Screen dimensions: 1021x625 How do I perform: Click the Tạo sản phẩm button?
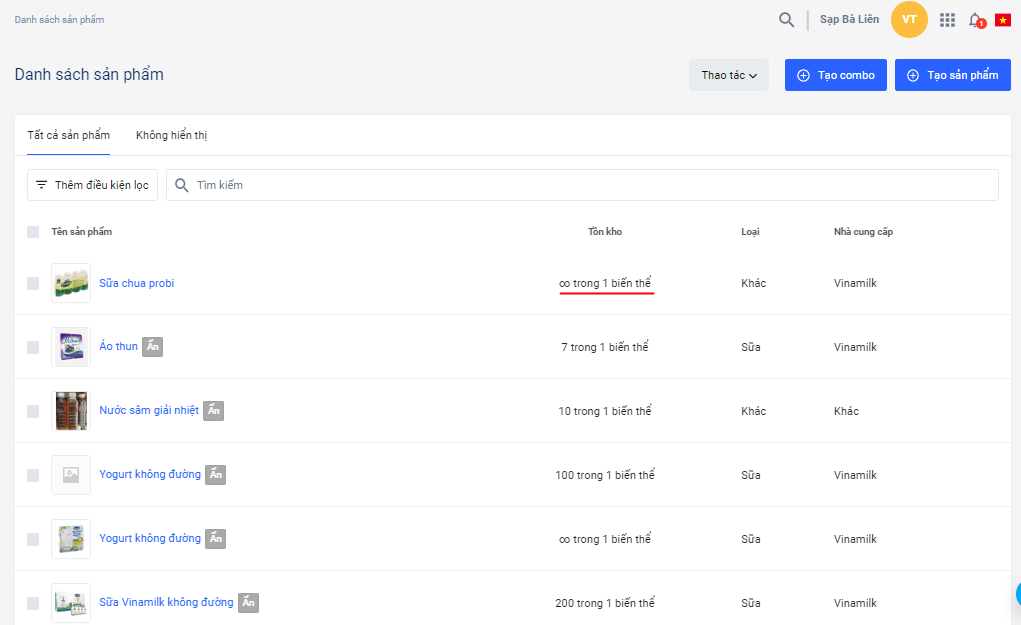tap(952, 75)
